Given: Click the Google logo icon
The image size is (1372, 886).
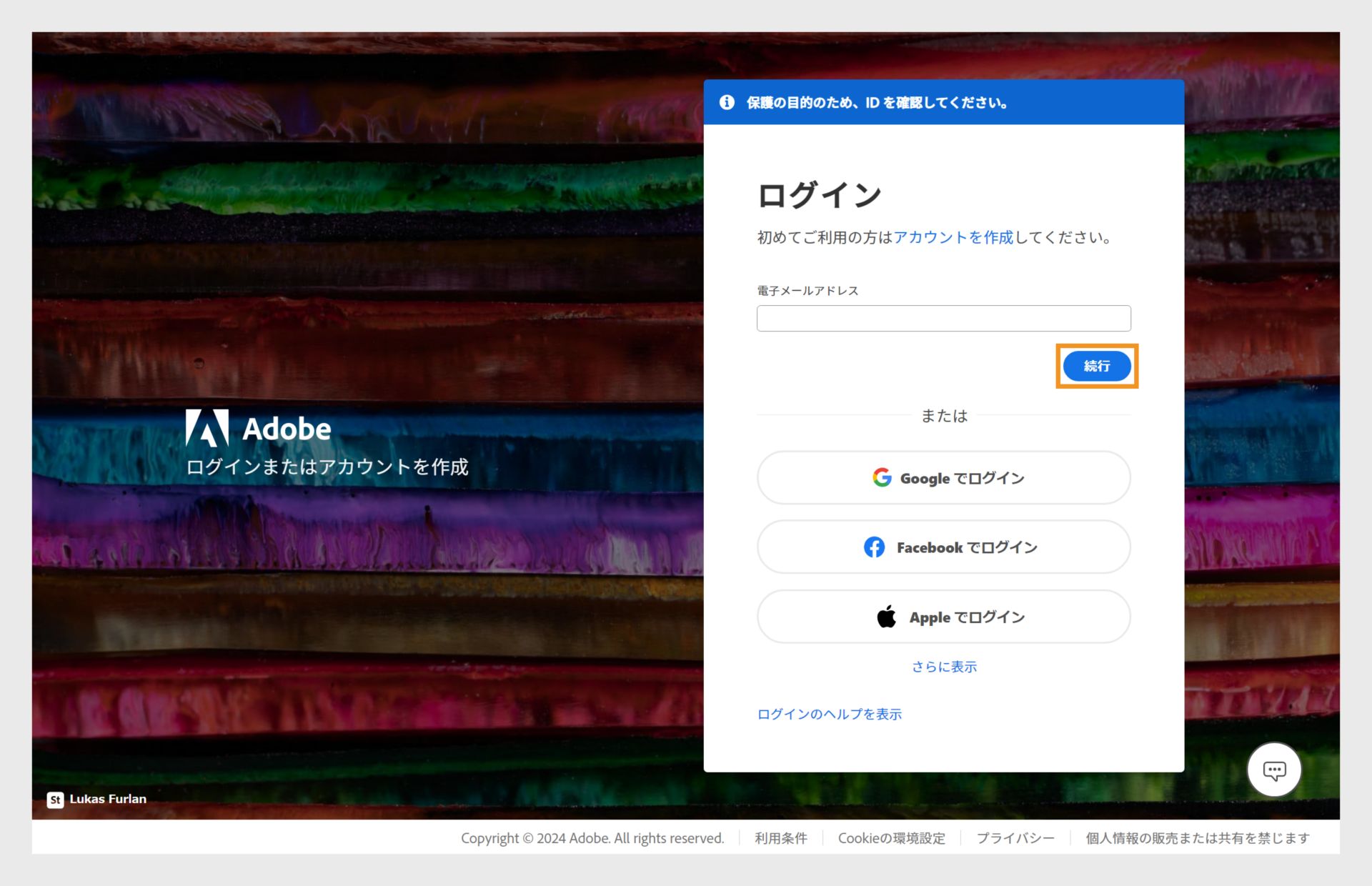Looking at the screenshot, I should point(881,477).
